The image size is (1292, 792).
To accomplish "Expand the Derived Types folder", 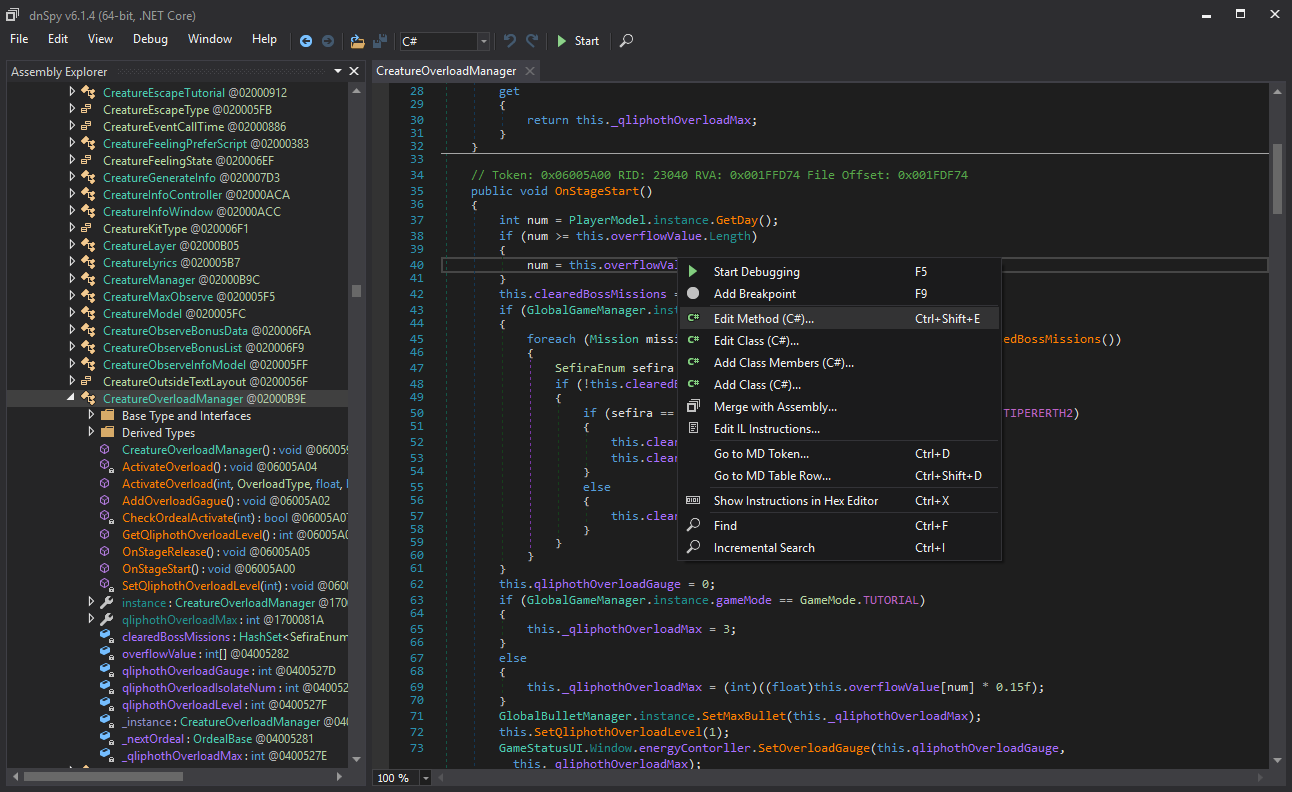I will 92,432.
